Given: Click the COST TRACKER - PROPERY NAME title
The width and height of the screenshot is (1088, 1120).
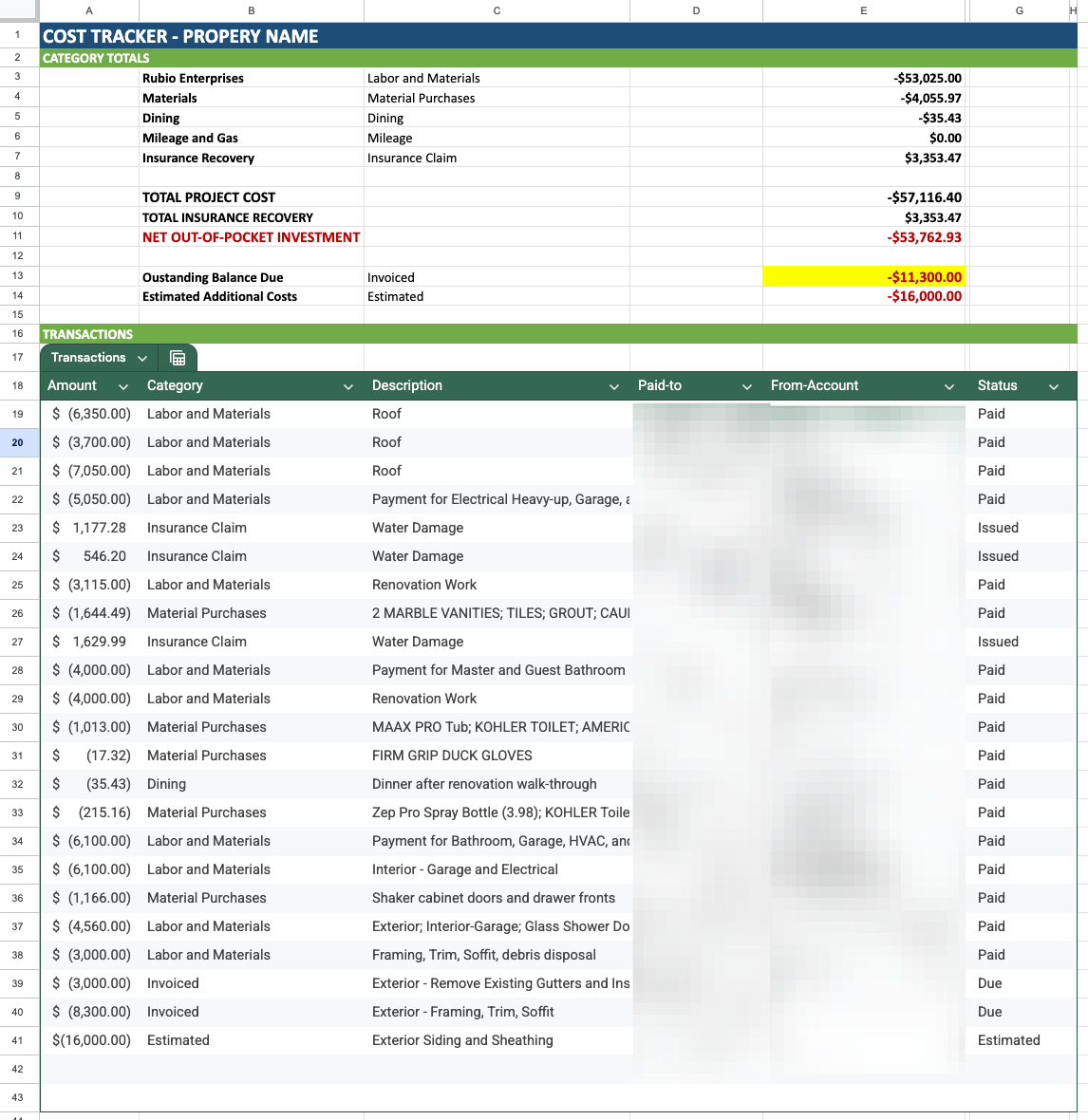Looking at the screenshot, I should click(x=180, y=36).
